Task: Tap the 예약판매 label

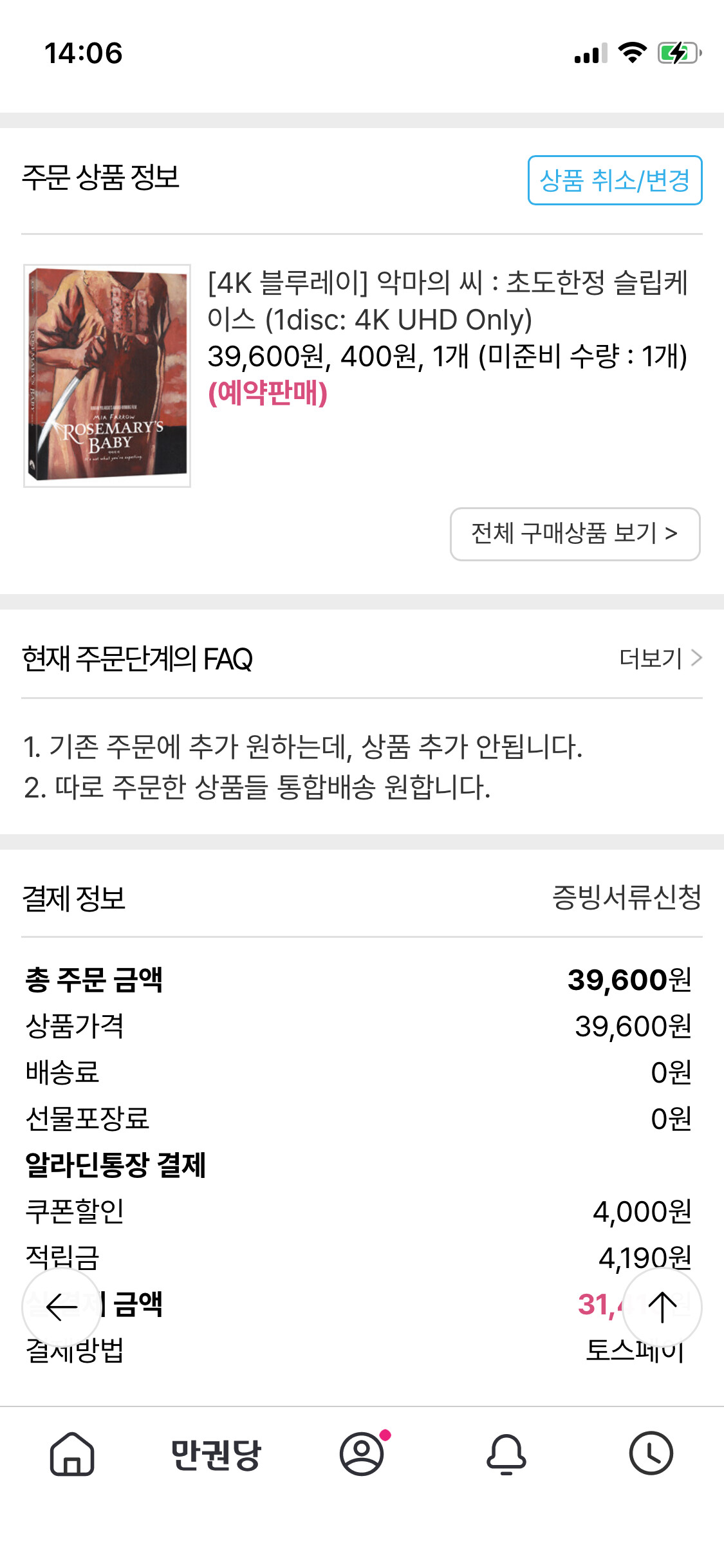Action: coord(268,393)
